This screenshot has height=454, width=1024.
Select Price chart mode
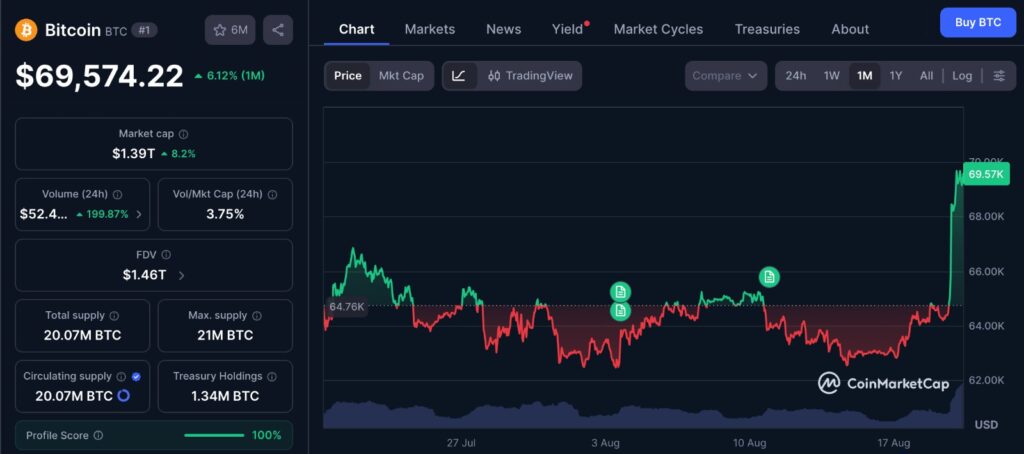click(347, 76)
